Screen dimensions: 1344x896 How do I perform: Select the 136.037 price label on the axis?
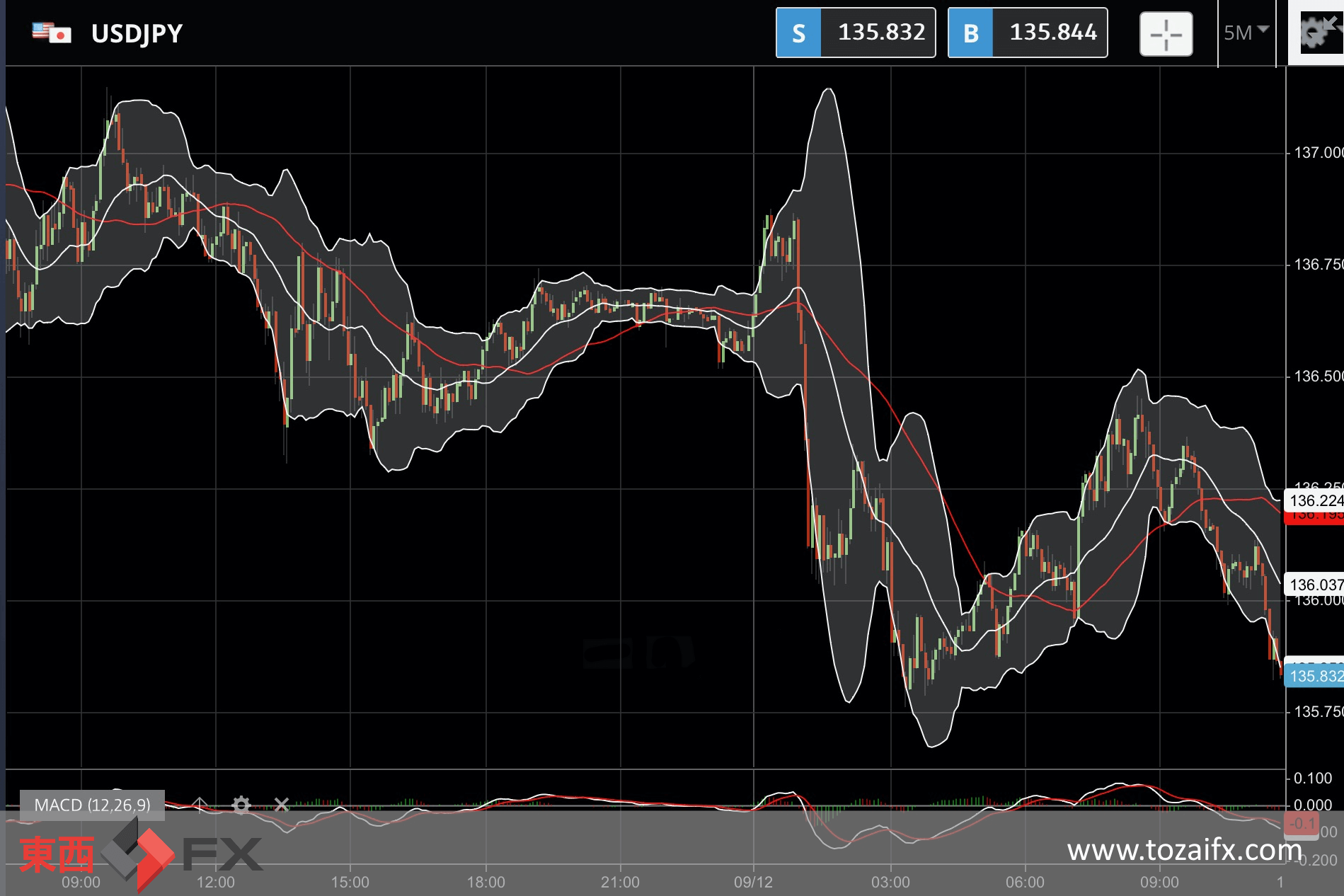[x=1314, y=585]
